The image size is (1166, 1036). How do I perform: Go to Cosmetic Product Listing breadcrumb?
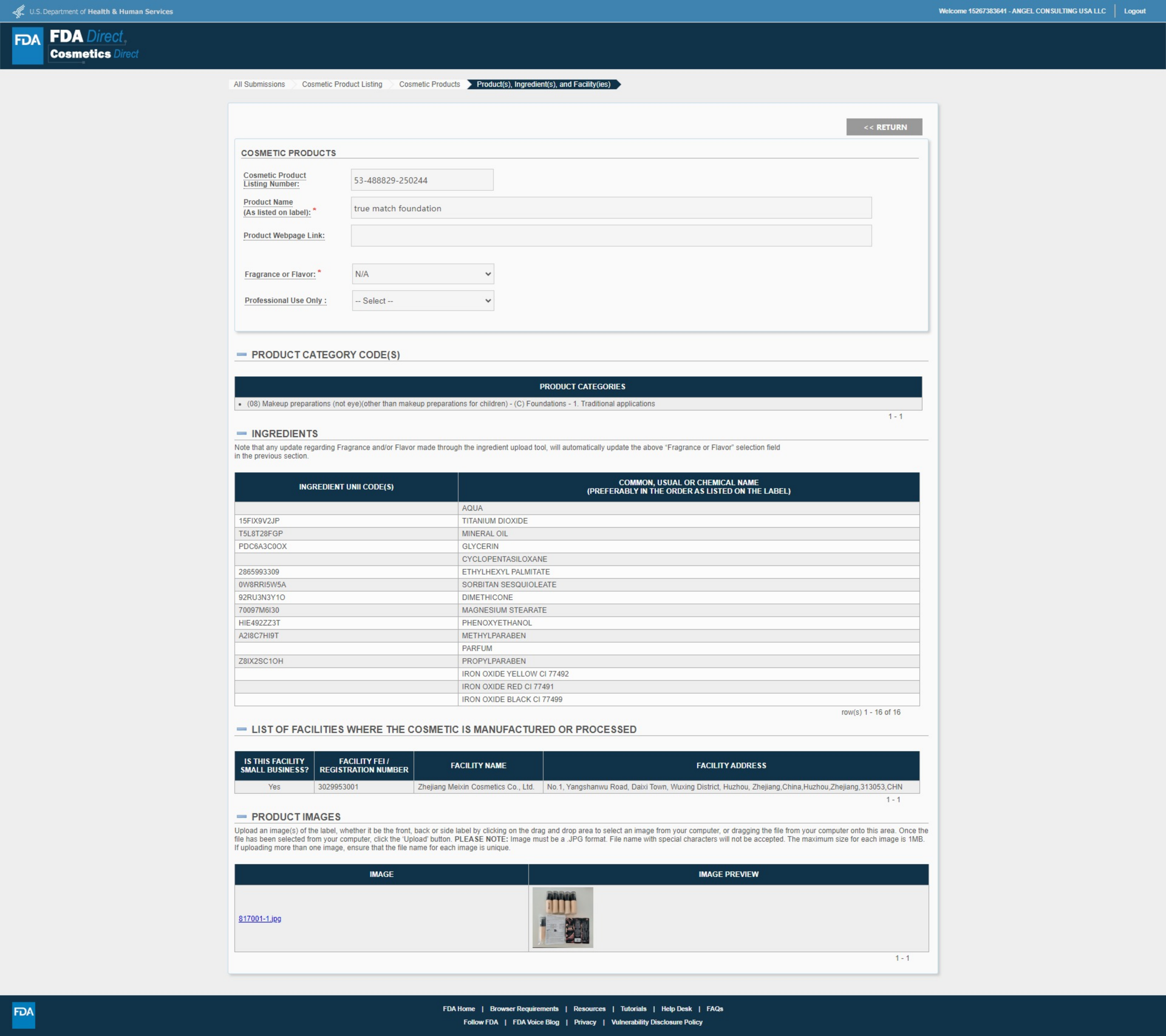point(342,84)
